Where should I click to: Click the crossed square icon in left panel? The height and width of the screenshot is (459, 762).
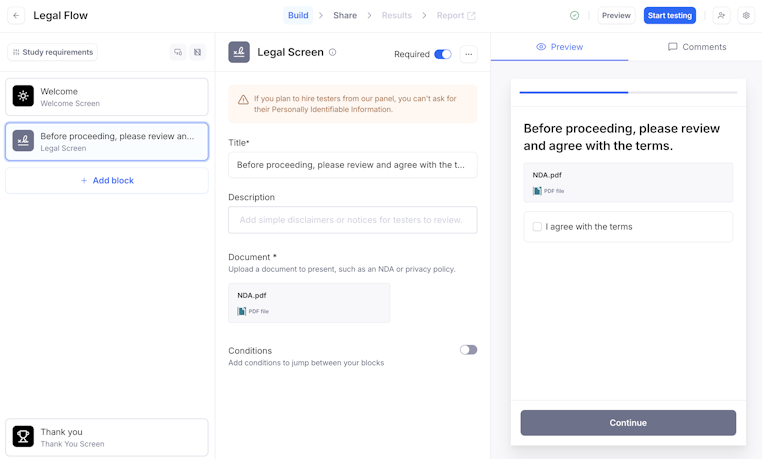197,52
